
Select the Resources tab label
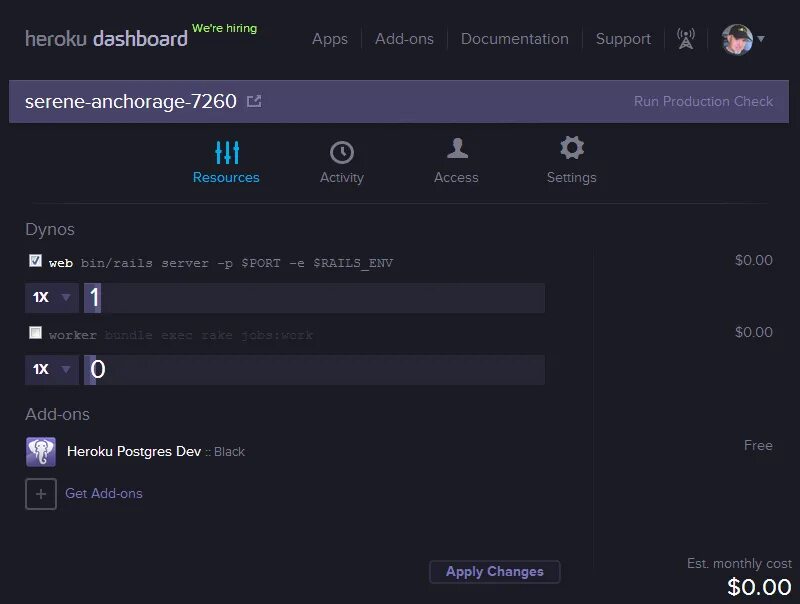point(226,178)
